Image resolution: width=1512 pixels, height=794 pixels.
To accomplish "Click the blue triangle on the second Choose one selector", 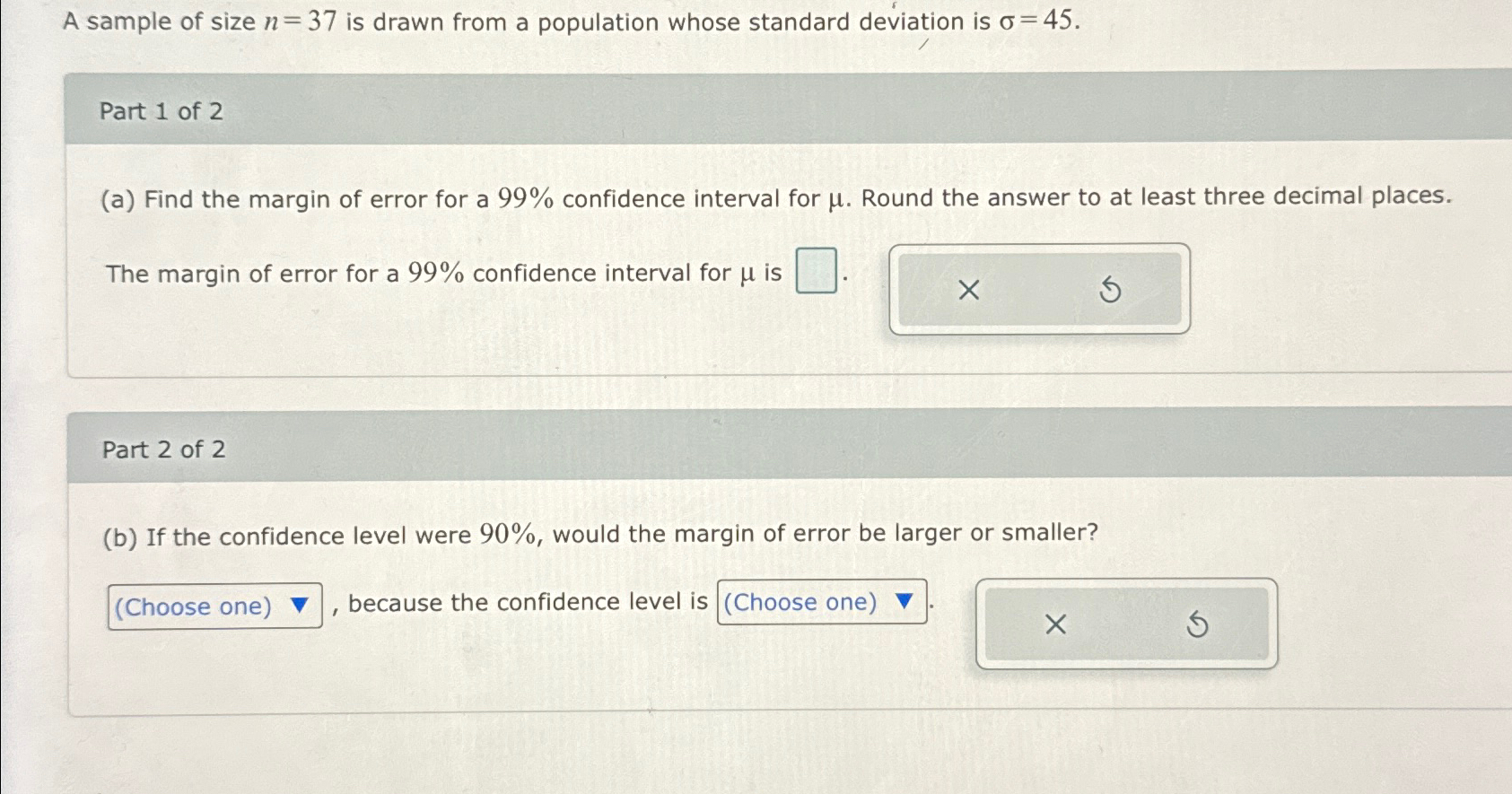I will (905, 602).
